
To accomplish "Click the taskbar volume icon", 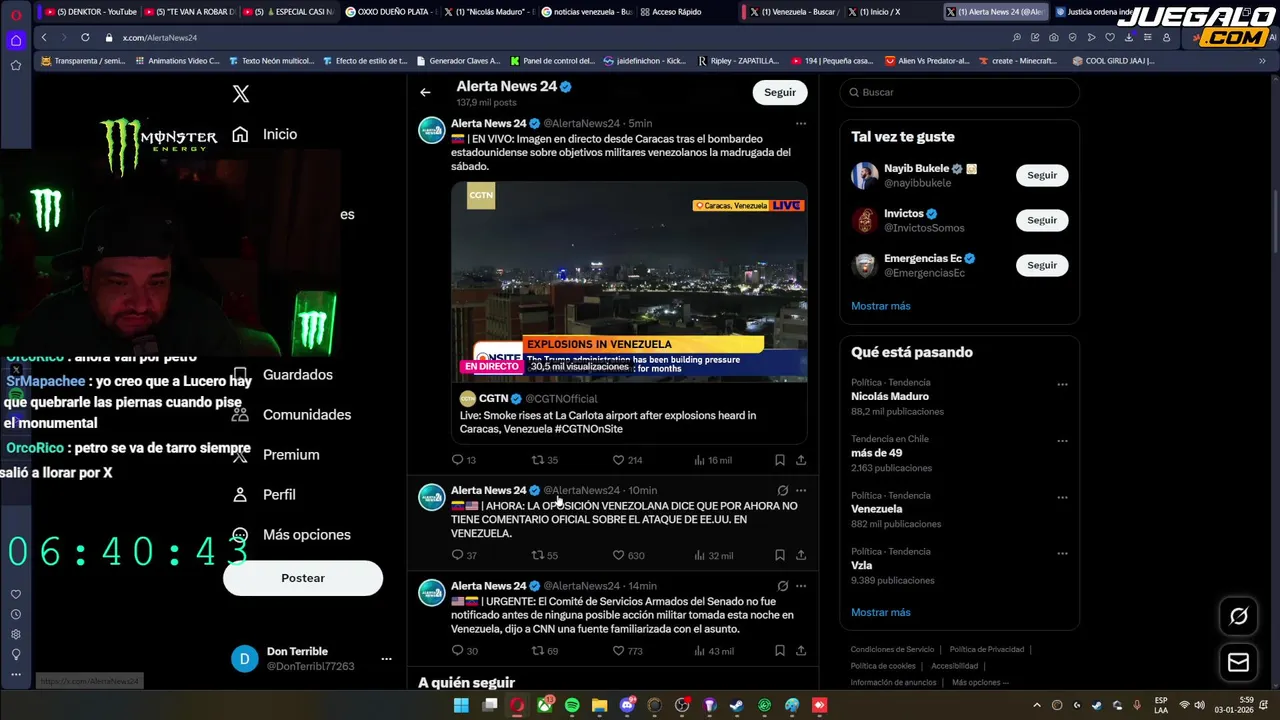I will click(x=1200, y=705).
